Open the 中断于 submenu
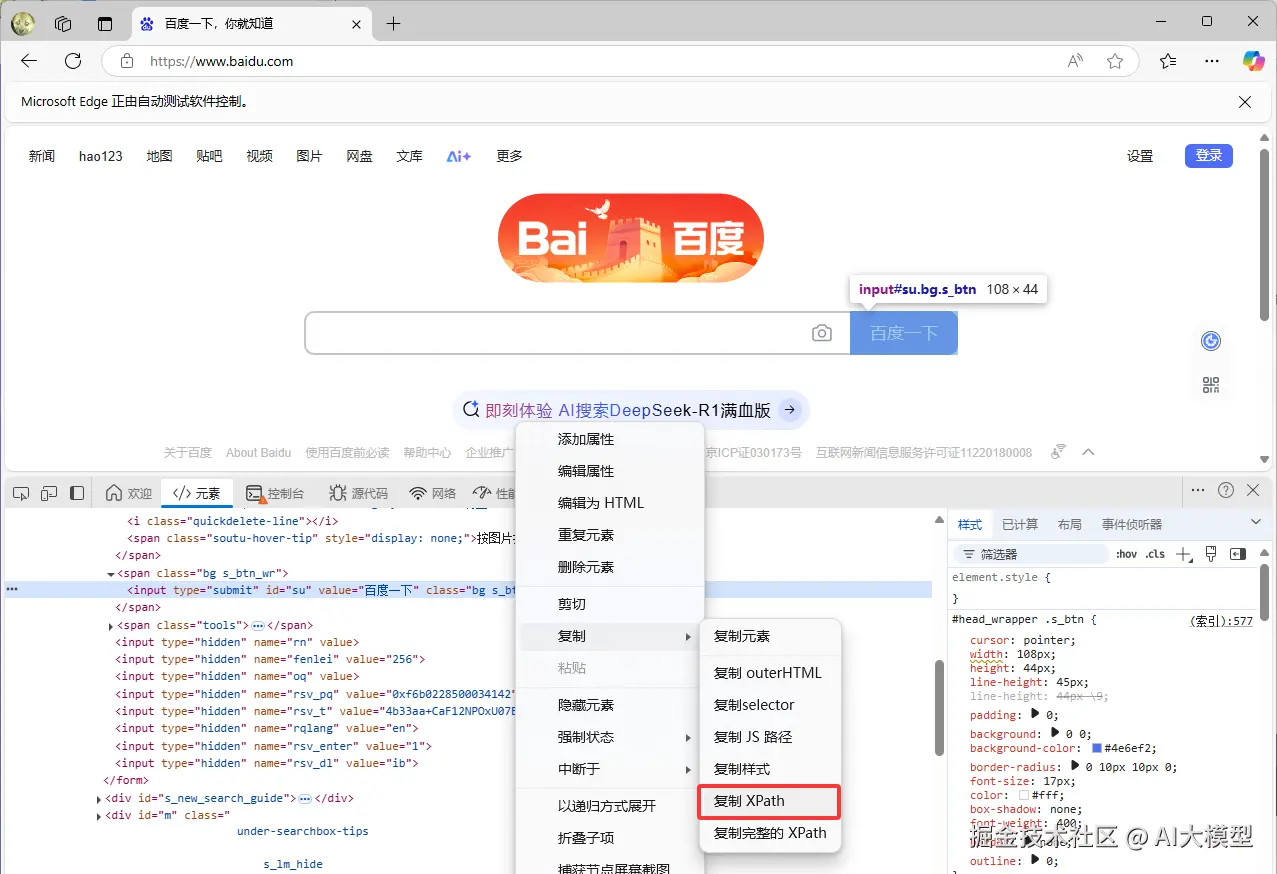 610,769
